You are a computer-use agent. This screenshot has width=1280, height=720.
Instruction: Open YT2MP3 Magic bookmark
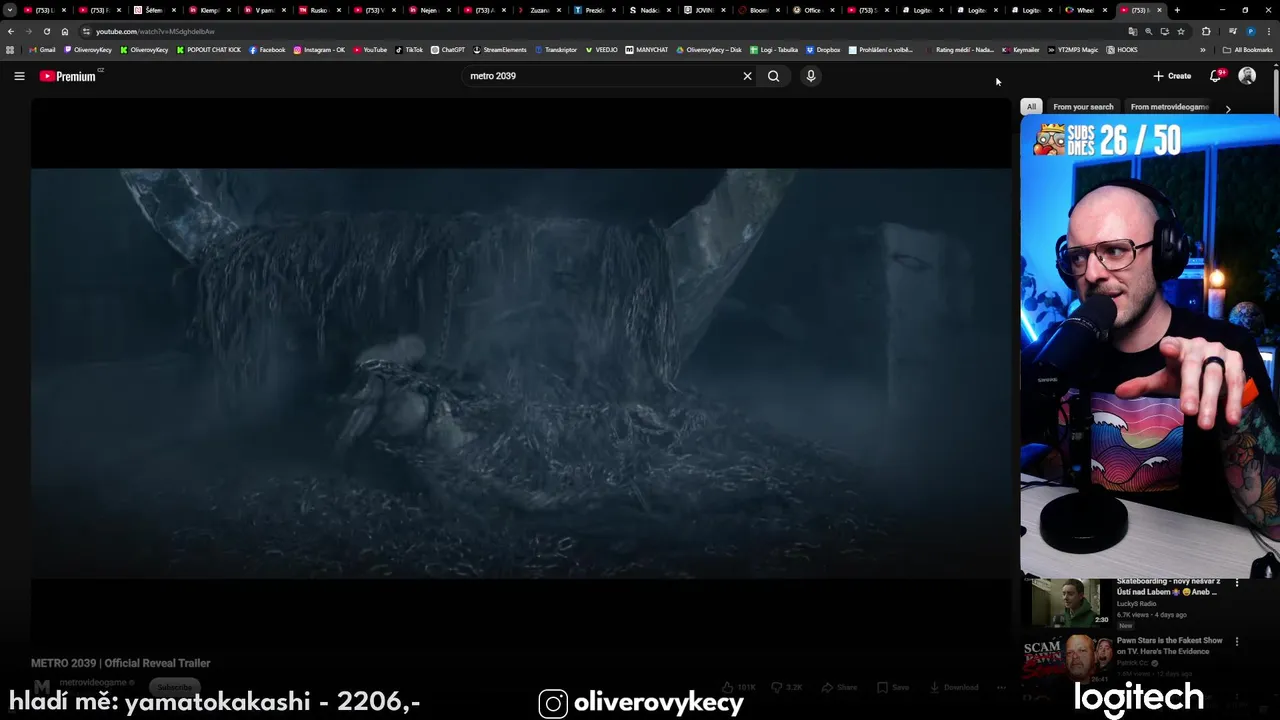[1073, 49]
